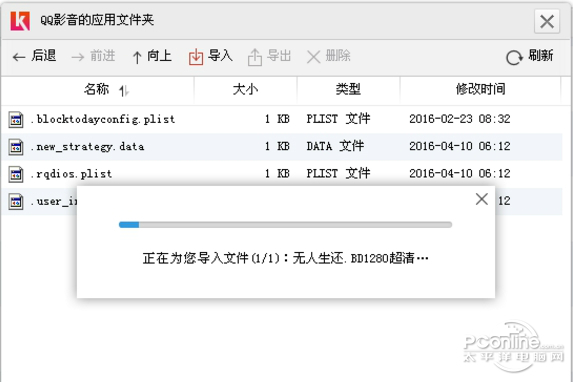Viewport: 573px width, 382px height.
Task: Click the 正在为您导入文件 status message
Action: (285, 258)
